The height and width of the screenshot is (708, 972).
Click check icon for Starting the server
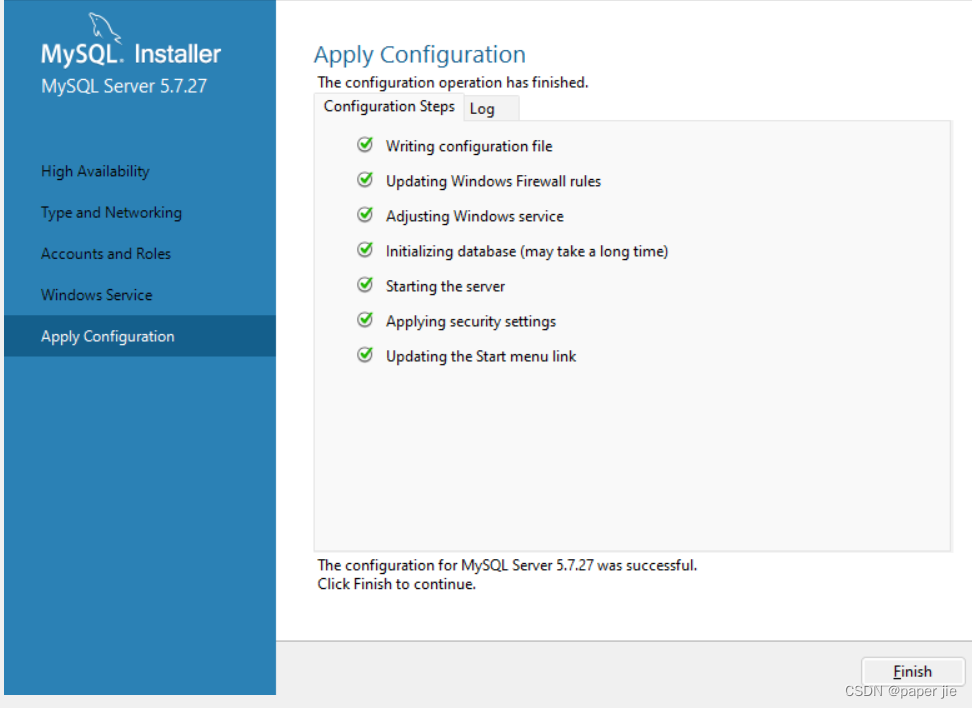point(365,285)
